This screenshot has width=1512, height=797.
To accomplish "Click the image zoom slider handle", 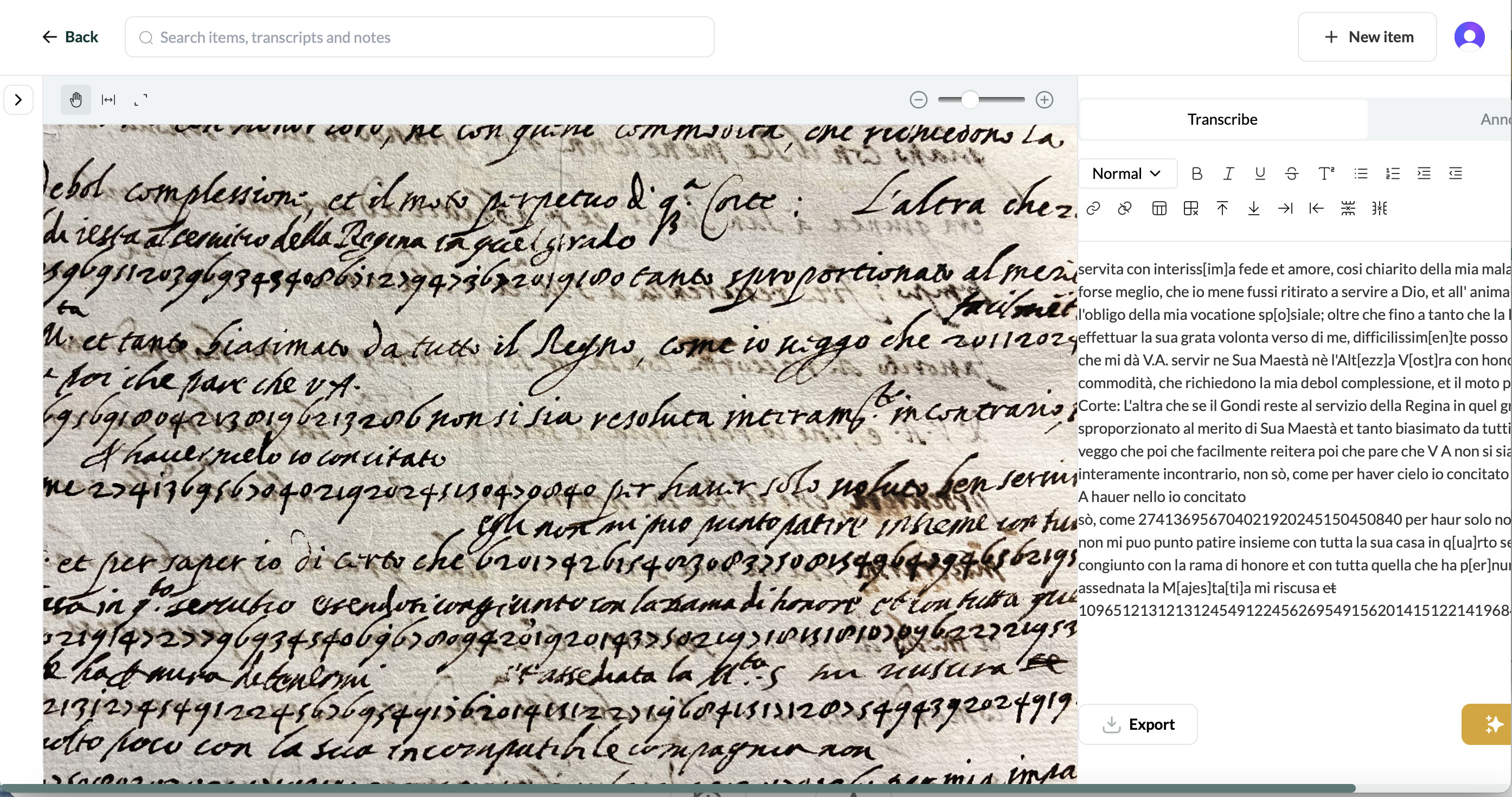I will (970, 100).
